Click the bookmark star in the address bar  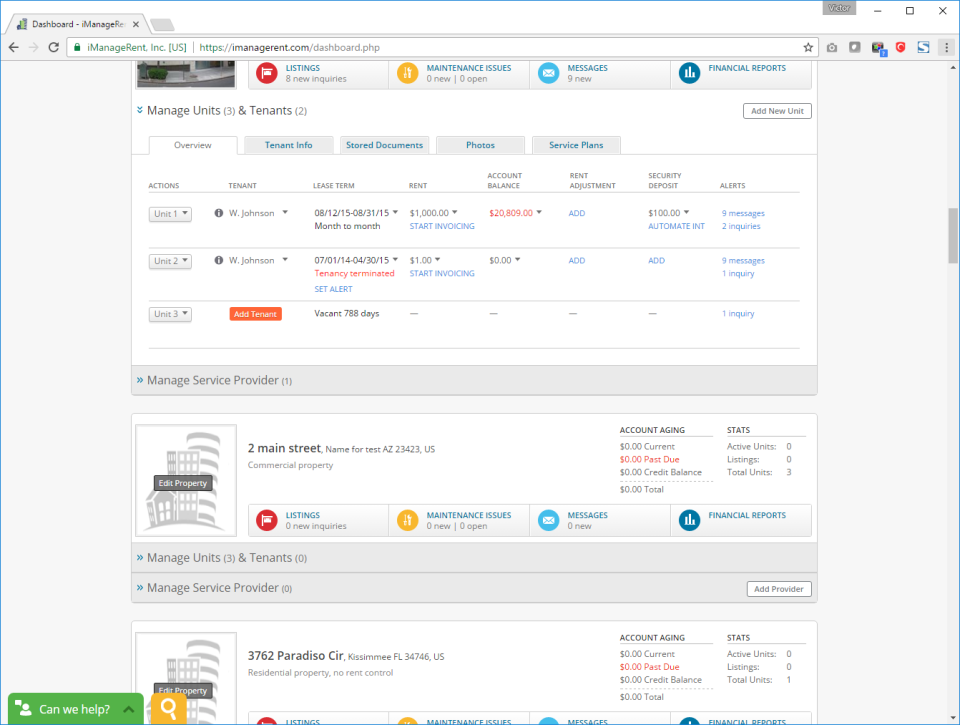(808, 46)
